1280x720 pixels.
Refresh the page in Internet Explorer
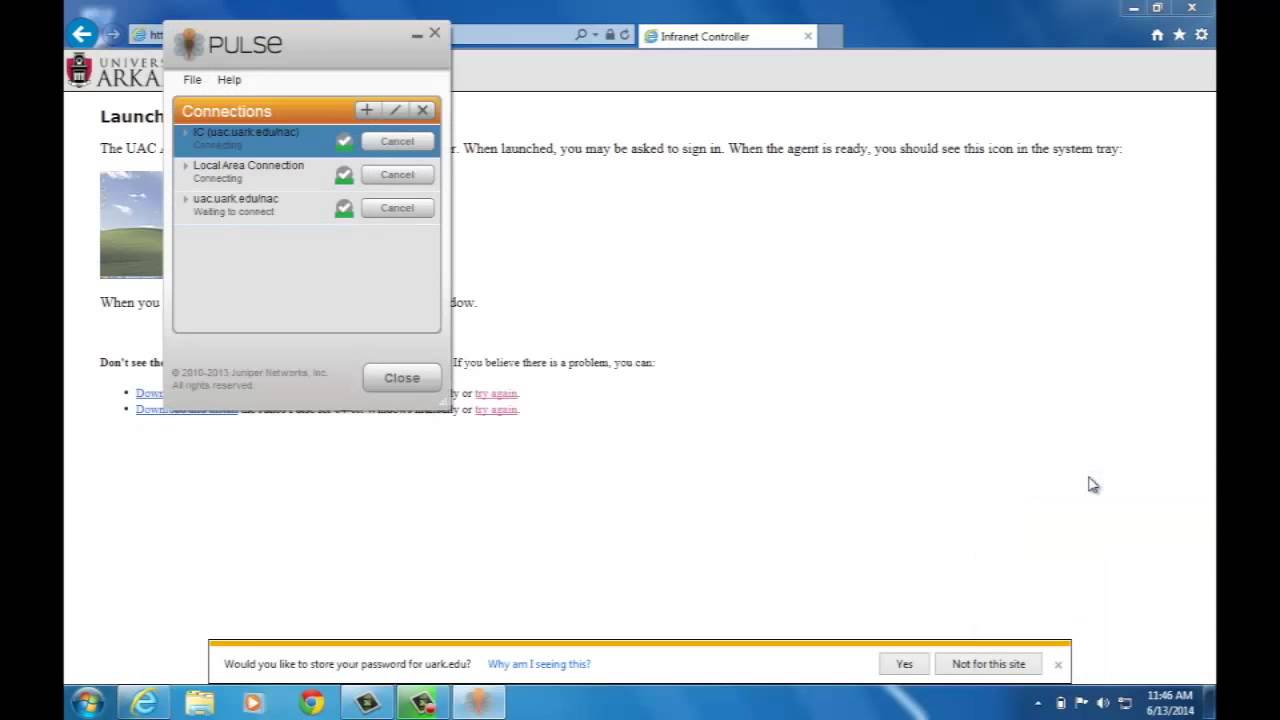(625, 35)
